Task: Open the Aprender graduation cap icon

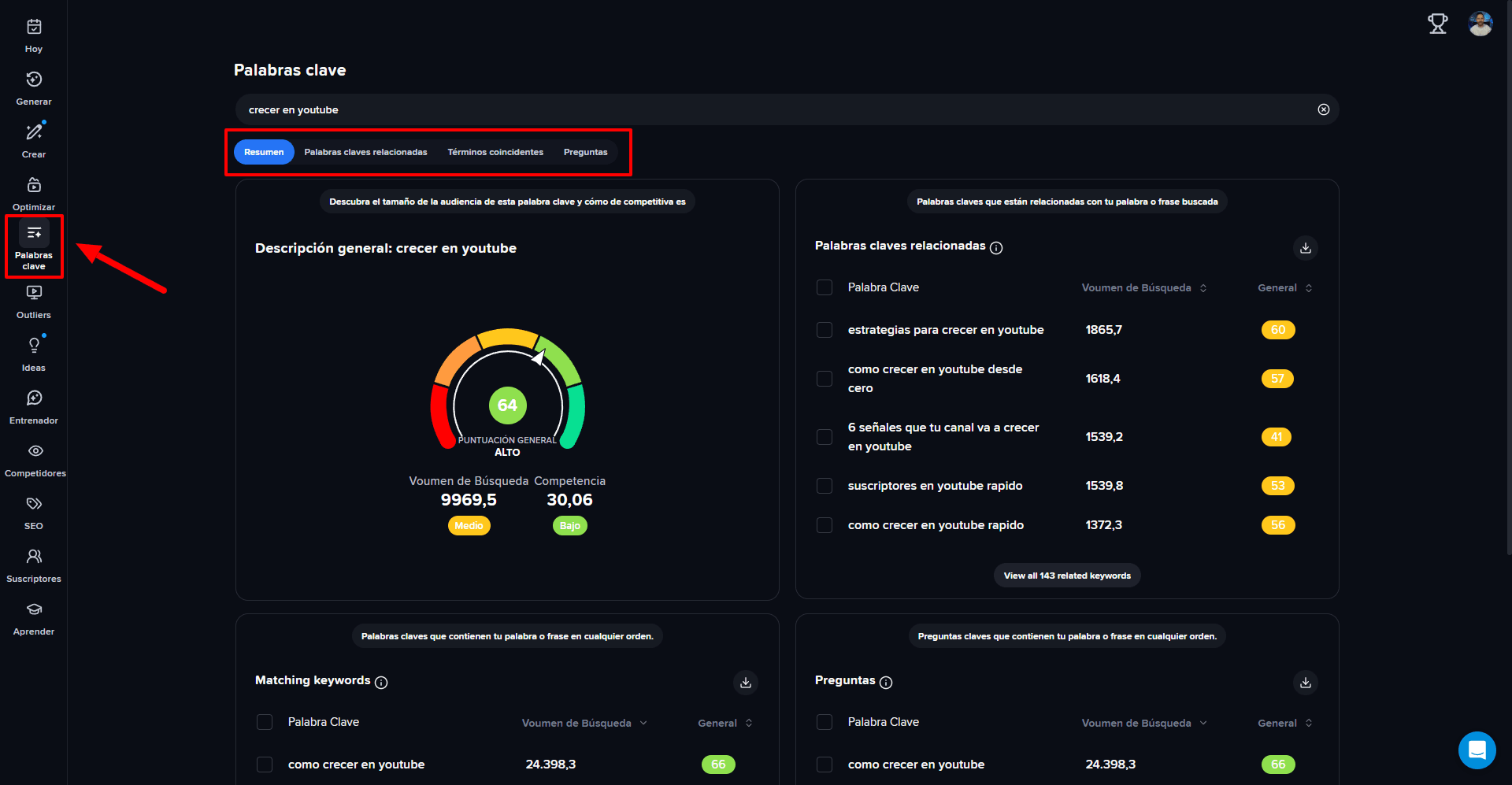Action: click(34, 609)
